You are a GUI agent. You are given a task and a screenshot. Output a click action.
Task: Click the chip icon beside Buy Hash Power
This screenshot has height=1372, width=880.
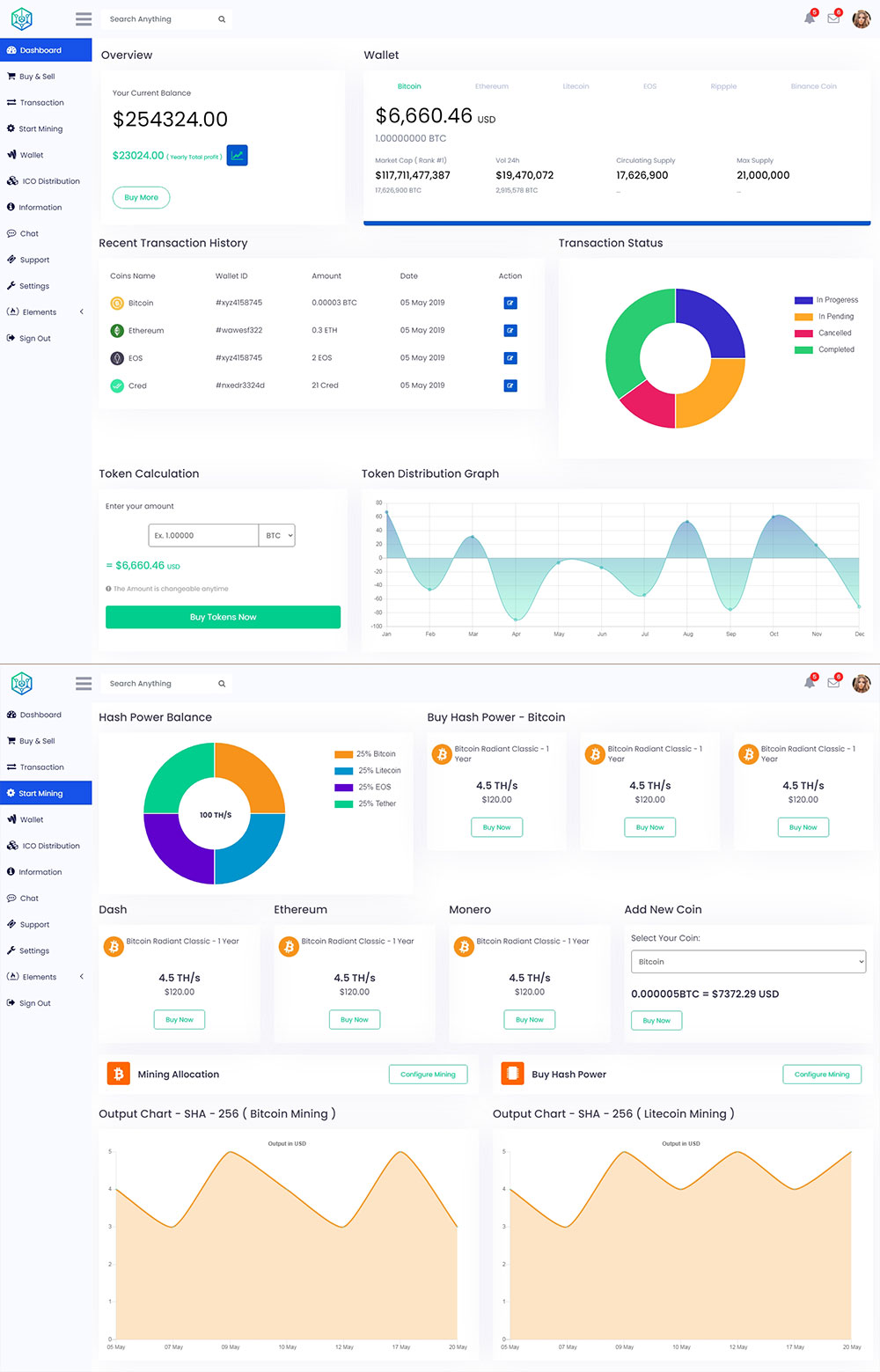point(512,1074)
